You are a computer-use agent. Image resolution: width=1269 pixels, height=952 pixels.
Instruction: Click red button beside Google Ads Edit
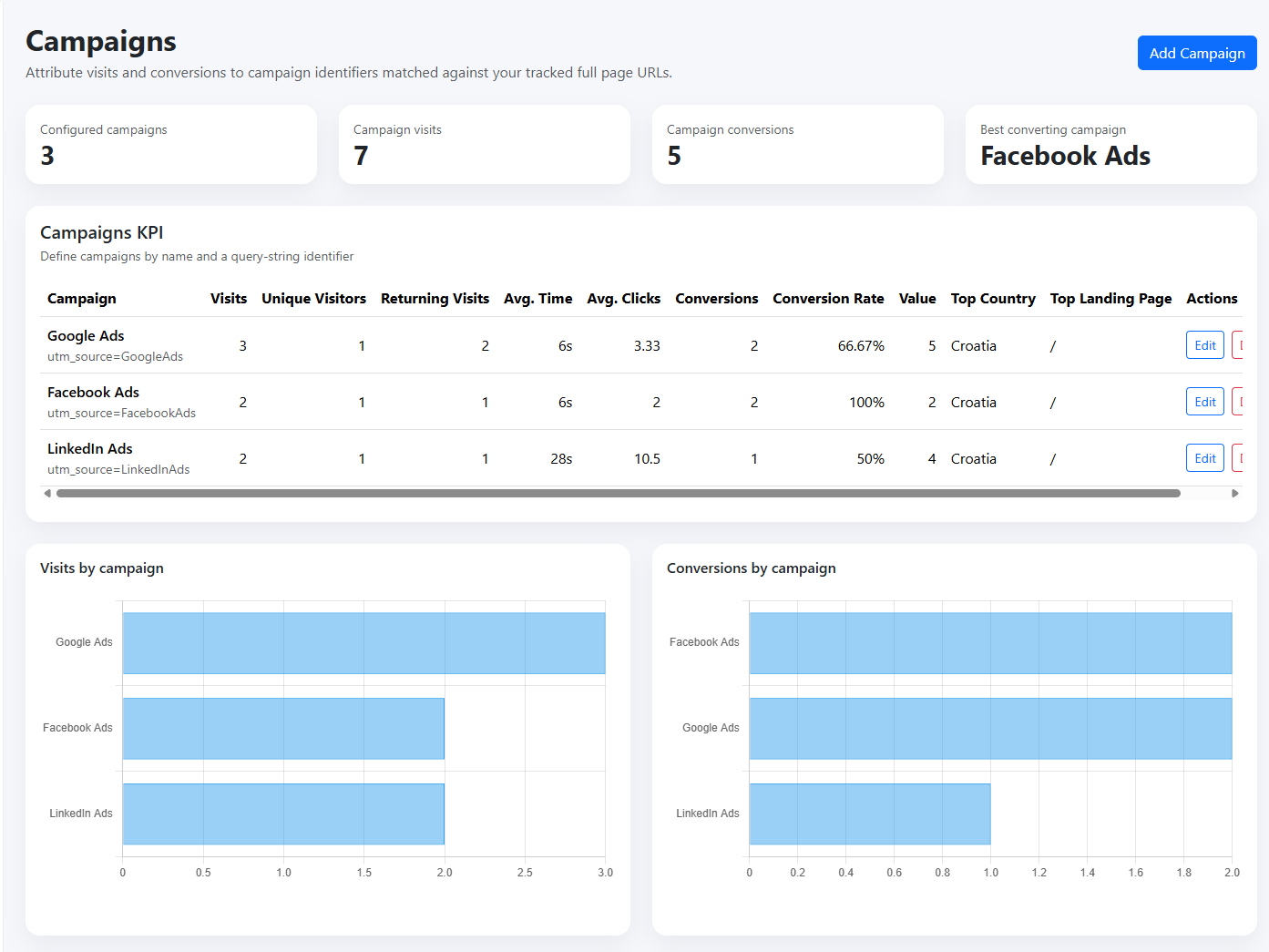click(1238, 345)
